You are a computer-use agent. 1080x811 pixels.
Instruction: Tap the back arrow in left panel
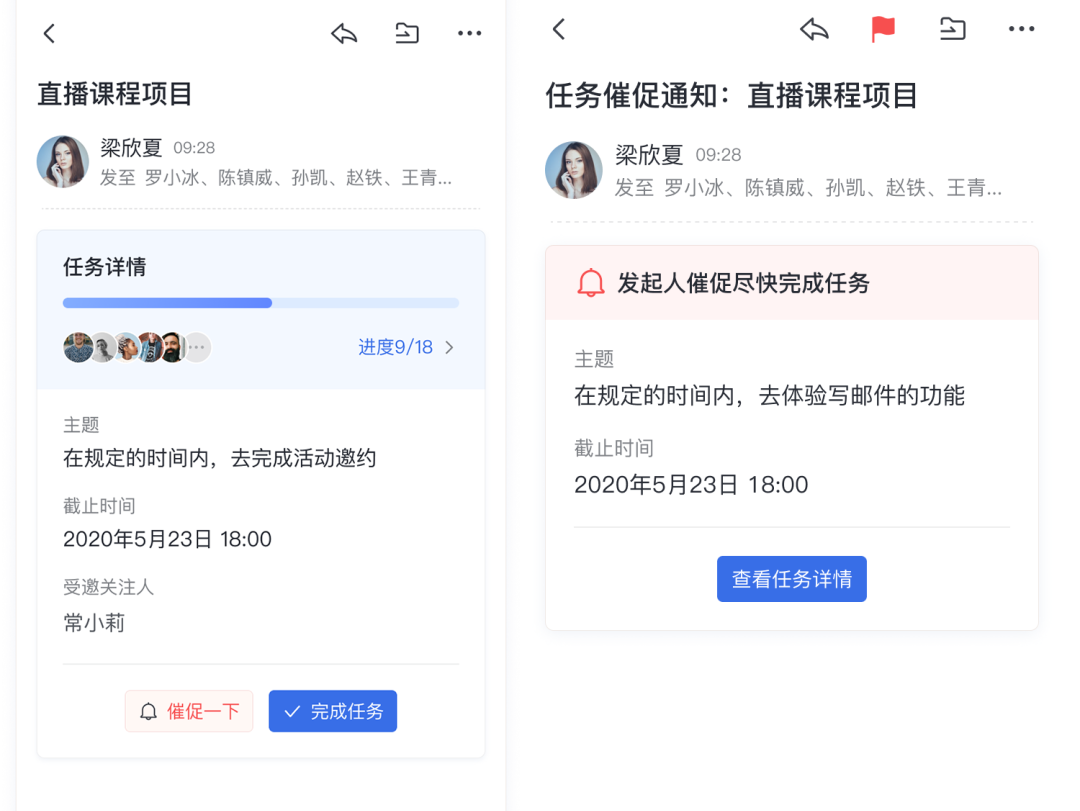point(49,33)
